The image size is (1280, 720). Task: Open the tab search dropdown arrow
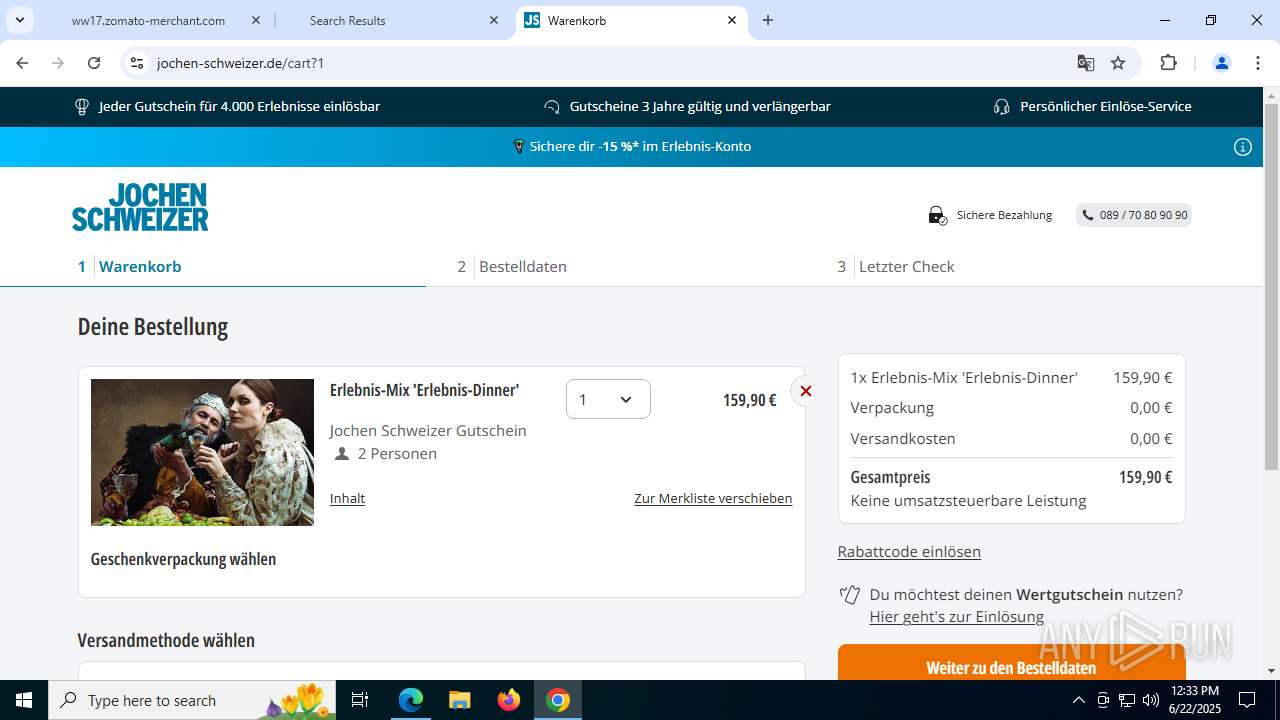pos(20,20)
